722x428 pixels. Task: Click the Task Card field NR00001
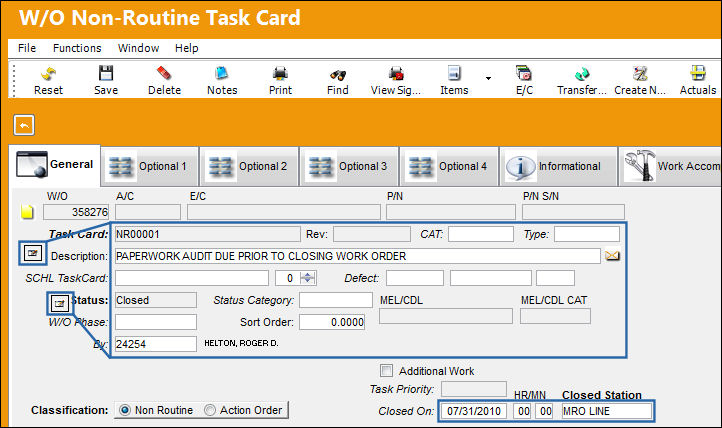point(207,234)
